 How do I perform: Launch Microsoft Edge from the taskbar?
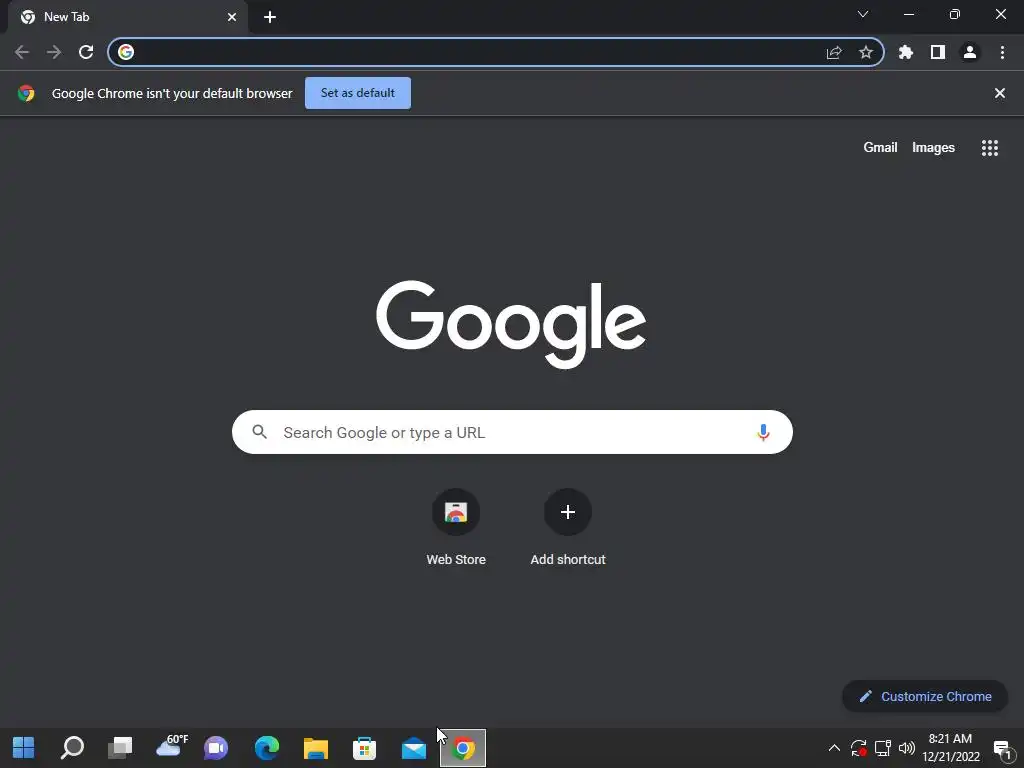click(266, 748)
